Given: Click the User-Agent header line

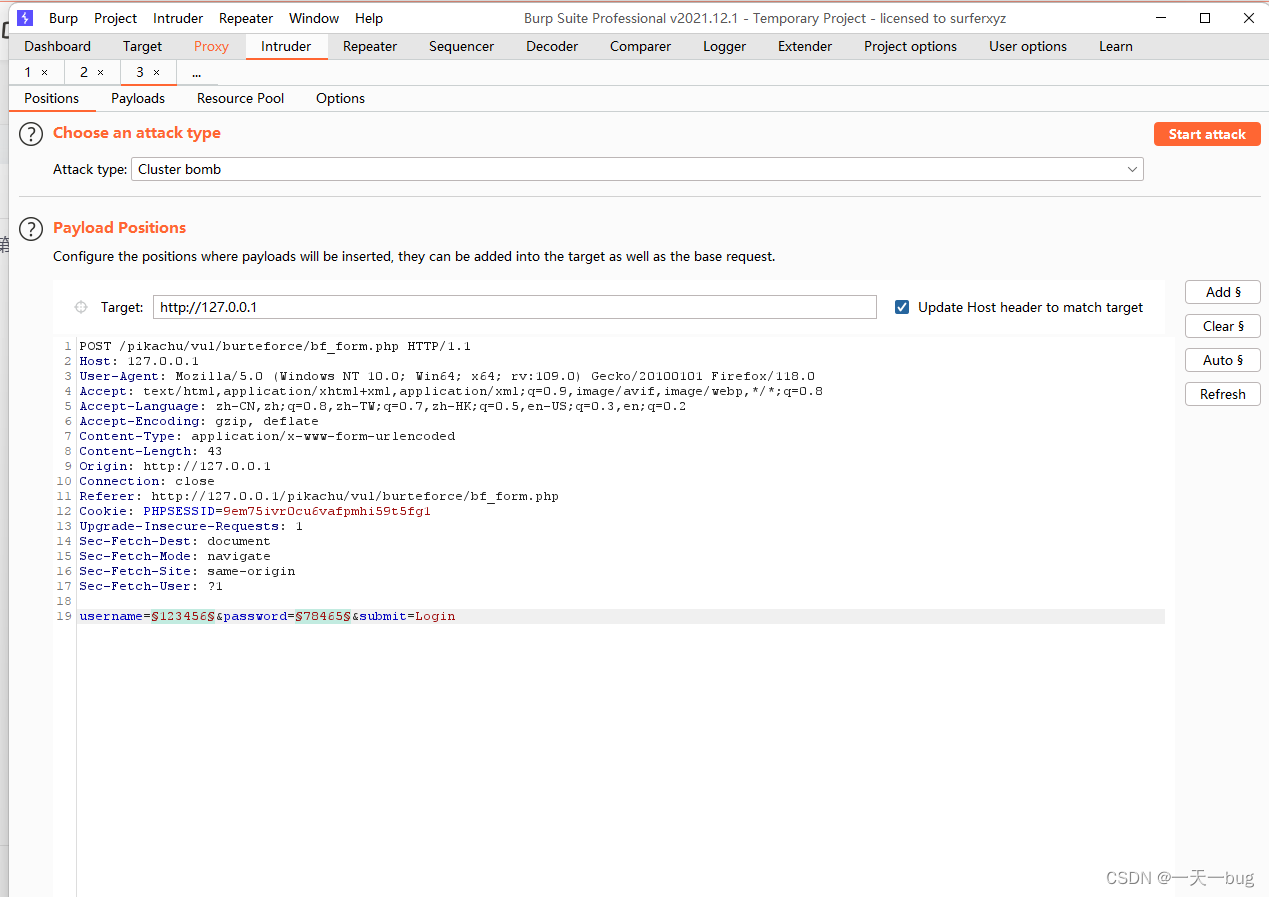Looking at the screenshot, I should click(x=447, y=376).
